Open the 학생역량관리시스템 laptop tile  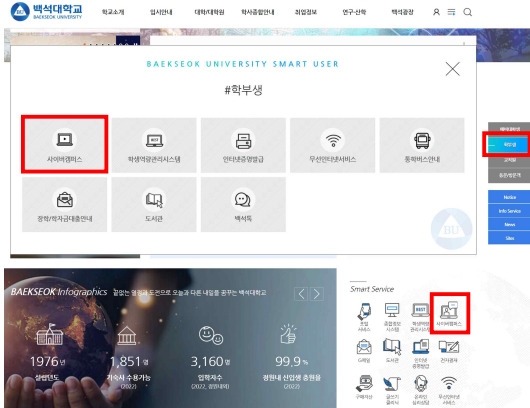point(154,145)
